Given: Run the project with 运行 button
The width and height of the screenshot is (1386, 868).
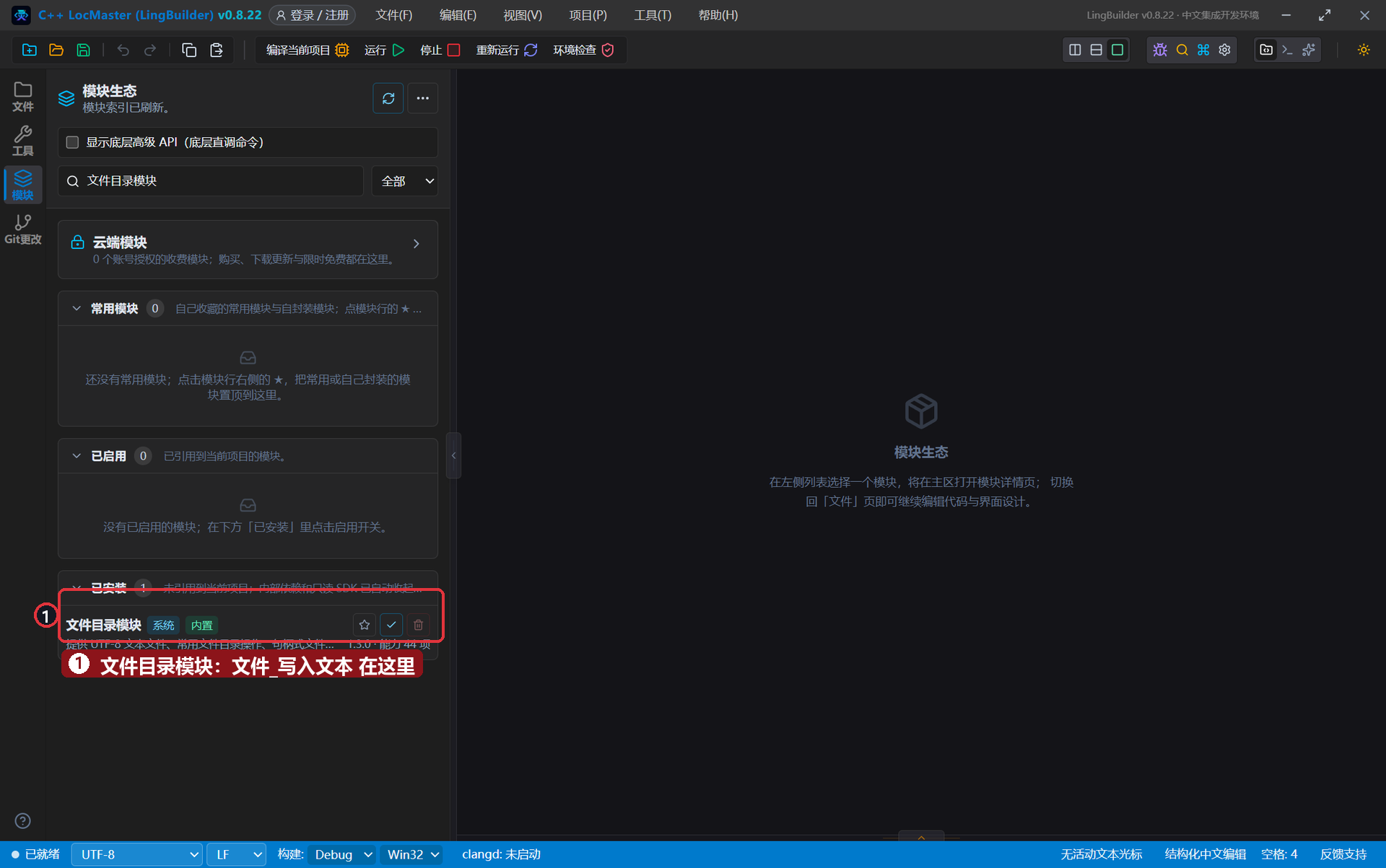Looking at the screenshot, I should [384, 50].
